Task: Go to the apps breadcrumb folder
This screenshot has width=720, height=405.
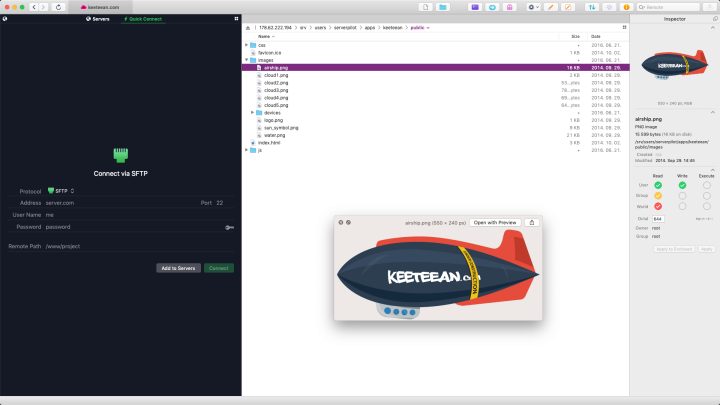Action: pos(370,28)
